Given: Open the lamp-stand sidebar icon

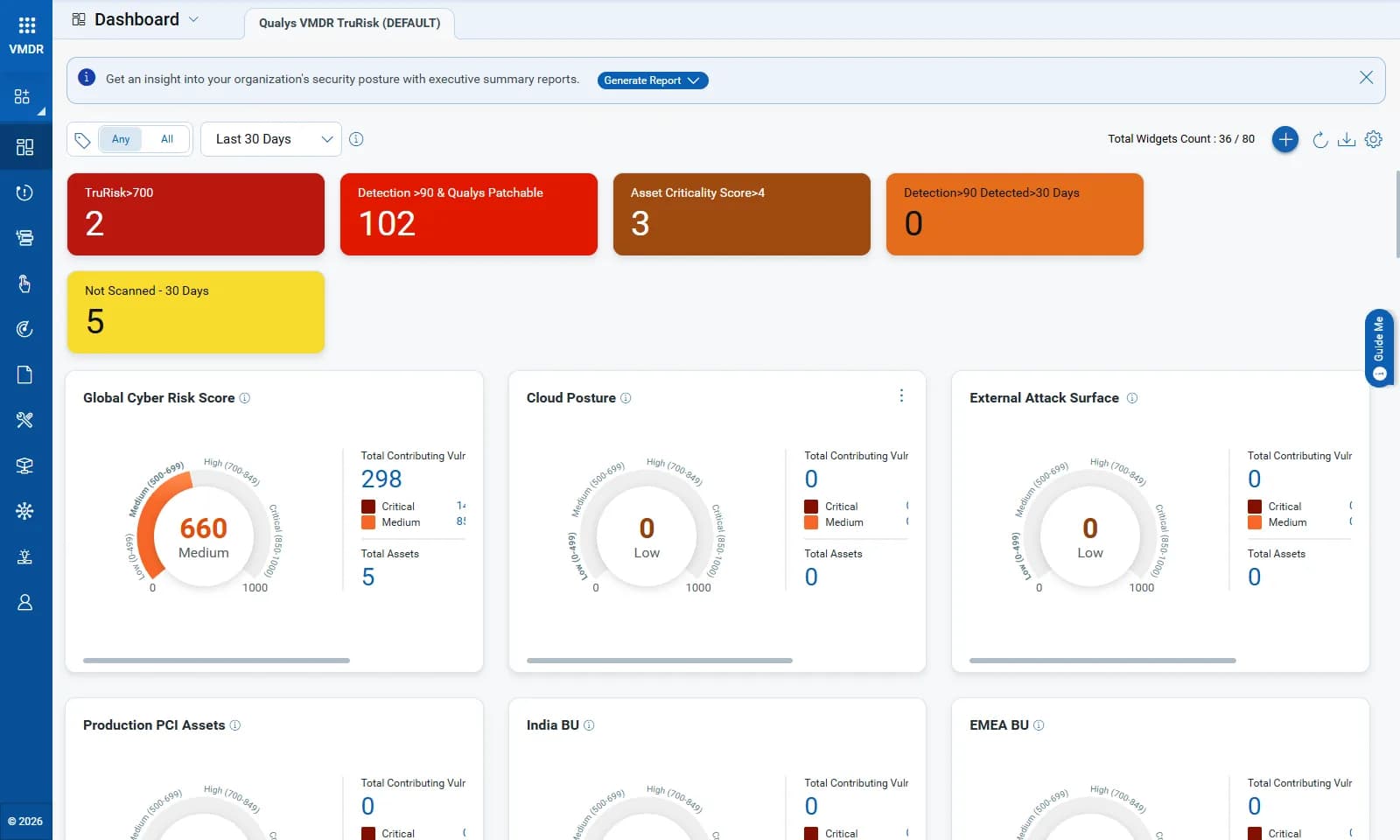Looking at the screenshot, I should [x=24, y=556].
